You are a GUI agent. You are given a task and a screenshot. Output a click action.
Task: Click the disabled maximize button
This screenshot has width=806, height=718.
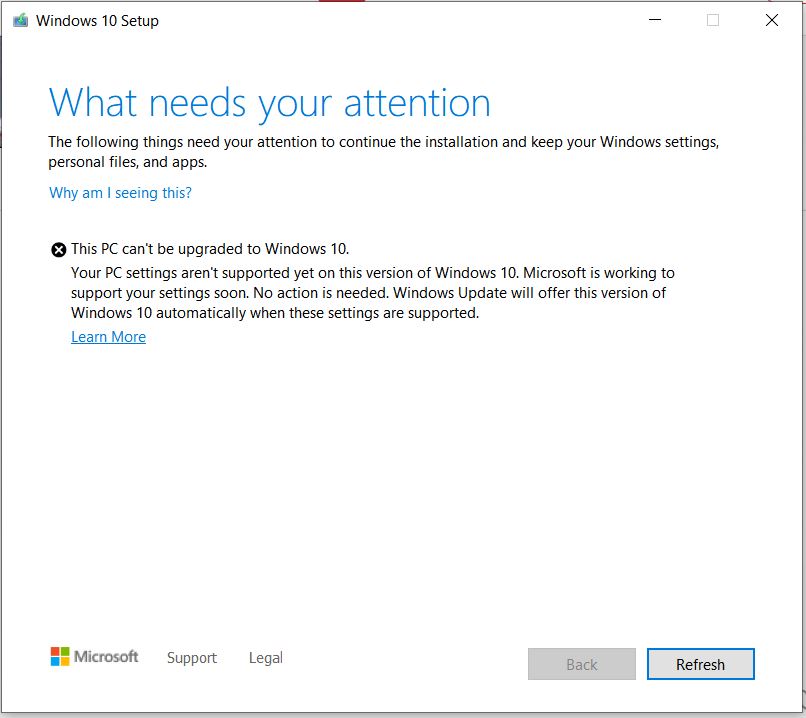(x=713, y=20)
